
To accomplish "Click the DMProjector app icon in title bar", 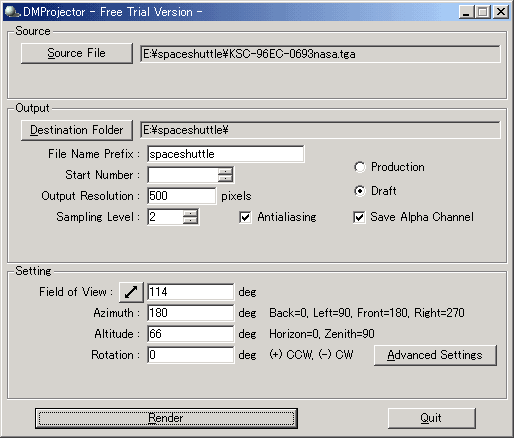I will pyautogui.click(x=12, y=12).
